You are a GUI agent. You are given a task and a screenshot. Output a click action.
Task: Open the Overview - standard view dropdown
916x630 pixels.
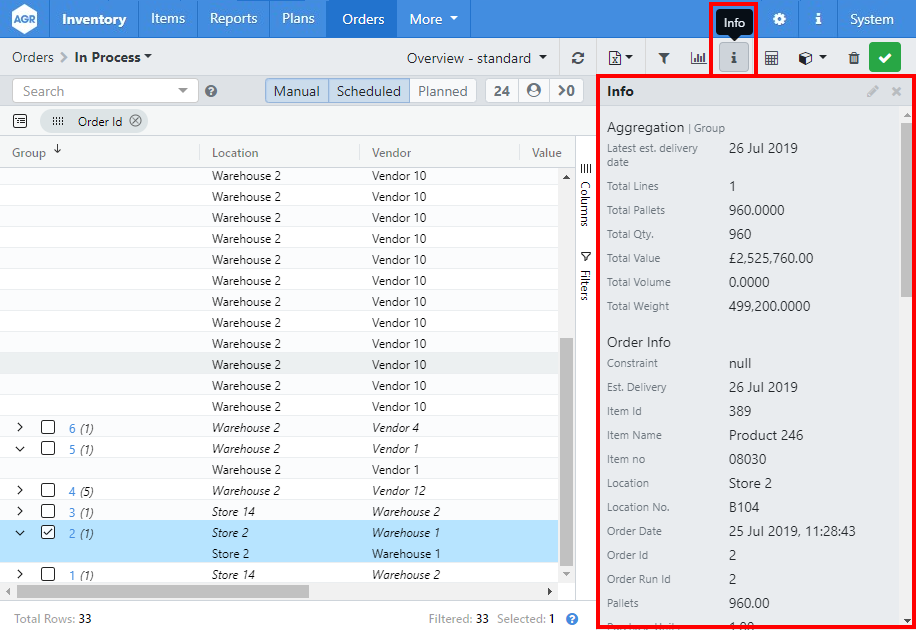click(x=477, y=58)
